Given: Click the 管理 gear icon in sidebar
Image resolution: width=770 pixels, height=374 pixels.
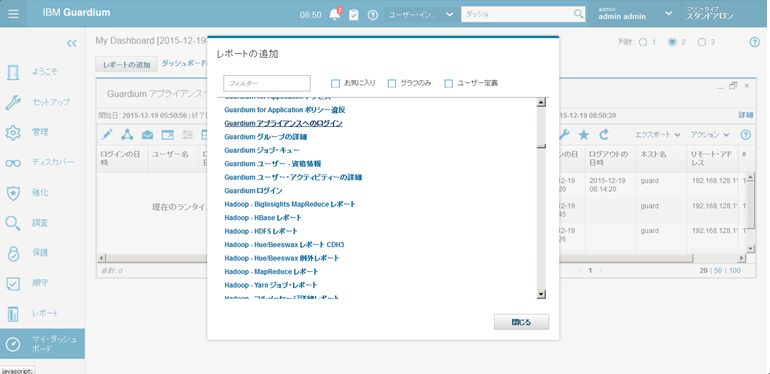Looking at the screenshot, I should tap(13, 133).
